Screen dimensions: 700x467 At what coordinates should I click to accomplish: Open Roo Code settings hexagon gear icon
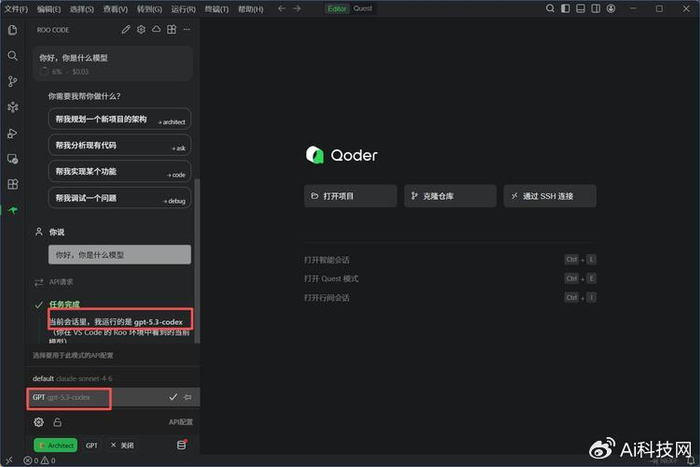[141, 29]
